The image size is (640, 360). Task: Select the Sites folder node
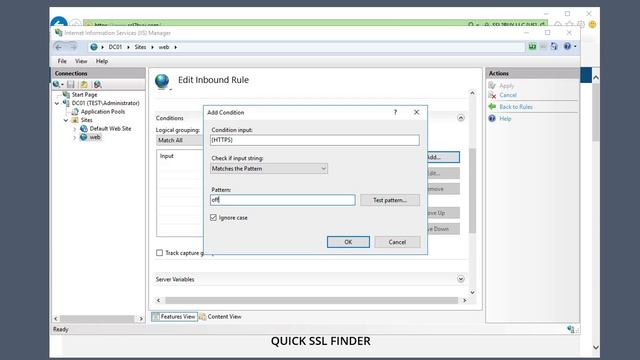pyautogui.click(x=86, y=120)
